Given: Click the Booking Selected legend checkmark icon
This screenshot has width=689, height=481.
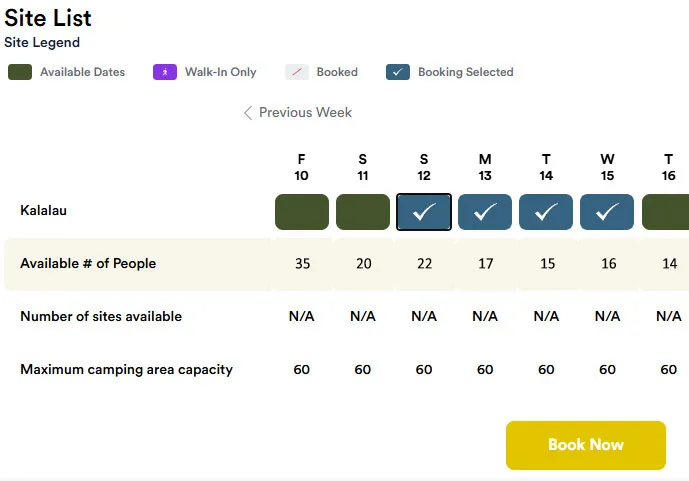Looking at the screenshot, I should (398, 72).
